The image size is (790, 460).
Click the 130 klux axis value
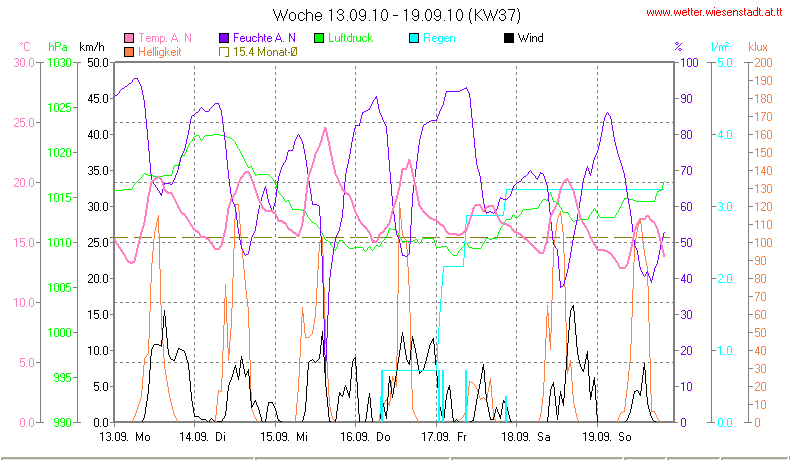click(x=764, y=189)
